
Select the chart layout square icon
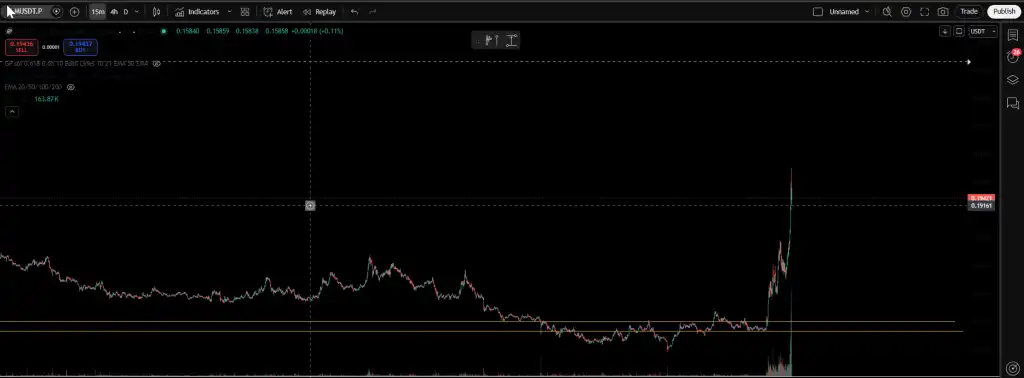[x=818, y=12]
